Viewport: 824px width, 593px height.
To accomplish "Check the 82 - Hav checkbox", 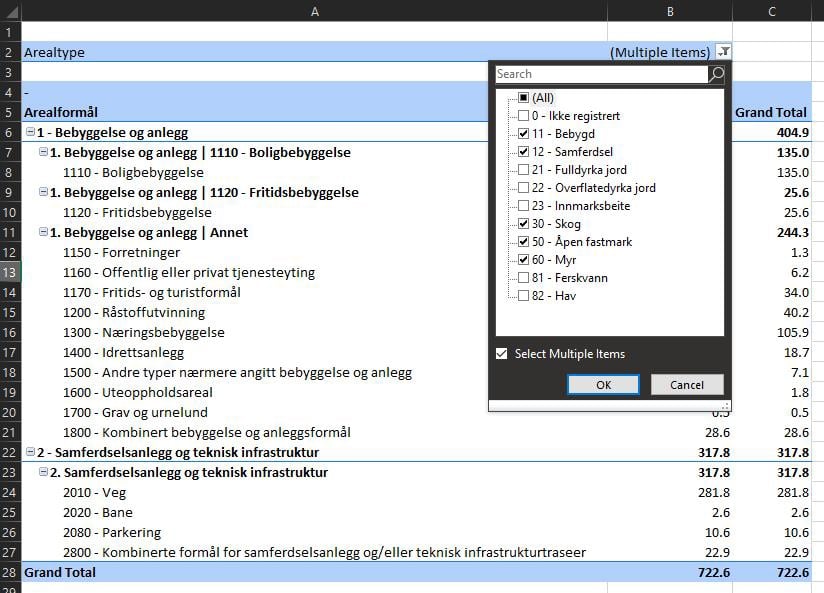I will (x=524, y=296).
